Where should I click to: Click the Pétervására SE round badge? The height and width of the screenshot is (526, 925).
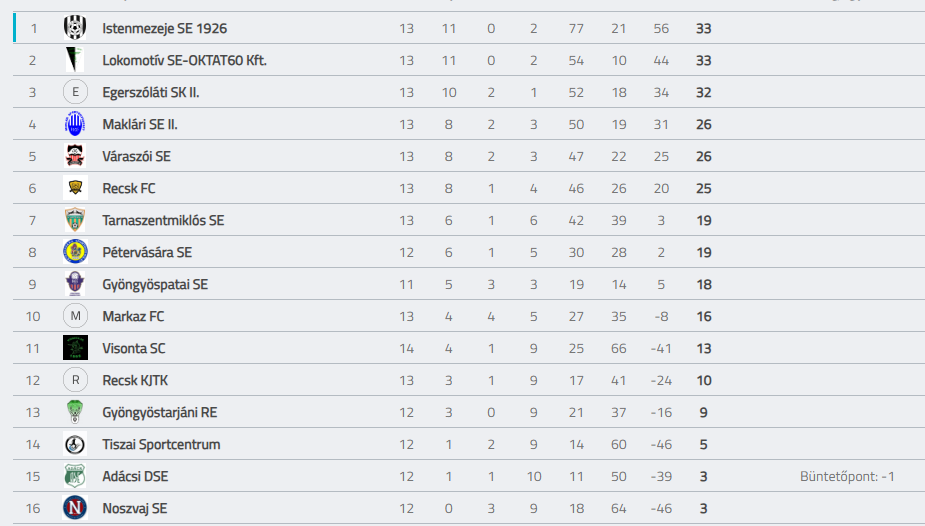click(x=75, y=252)
